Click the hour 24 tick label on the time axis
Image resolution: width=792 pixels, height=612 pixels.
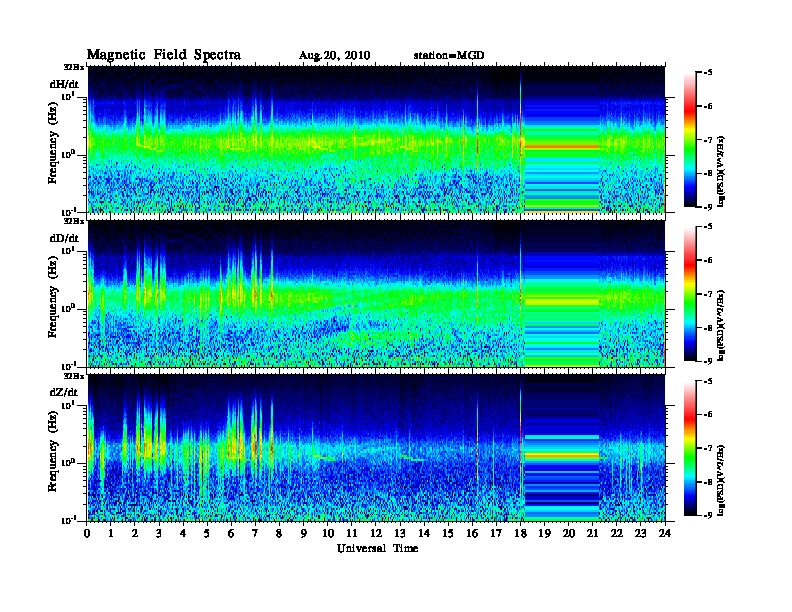click(665, 533)
